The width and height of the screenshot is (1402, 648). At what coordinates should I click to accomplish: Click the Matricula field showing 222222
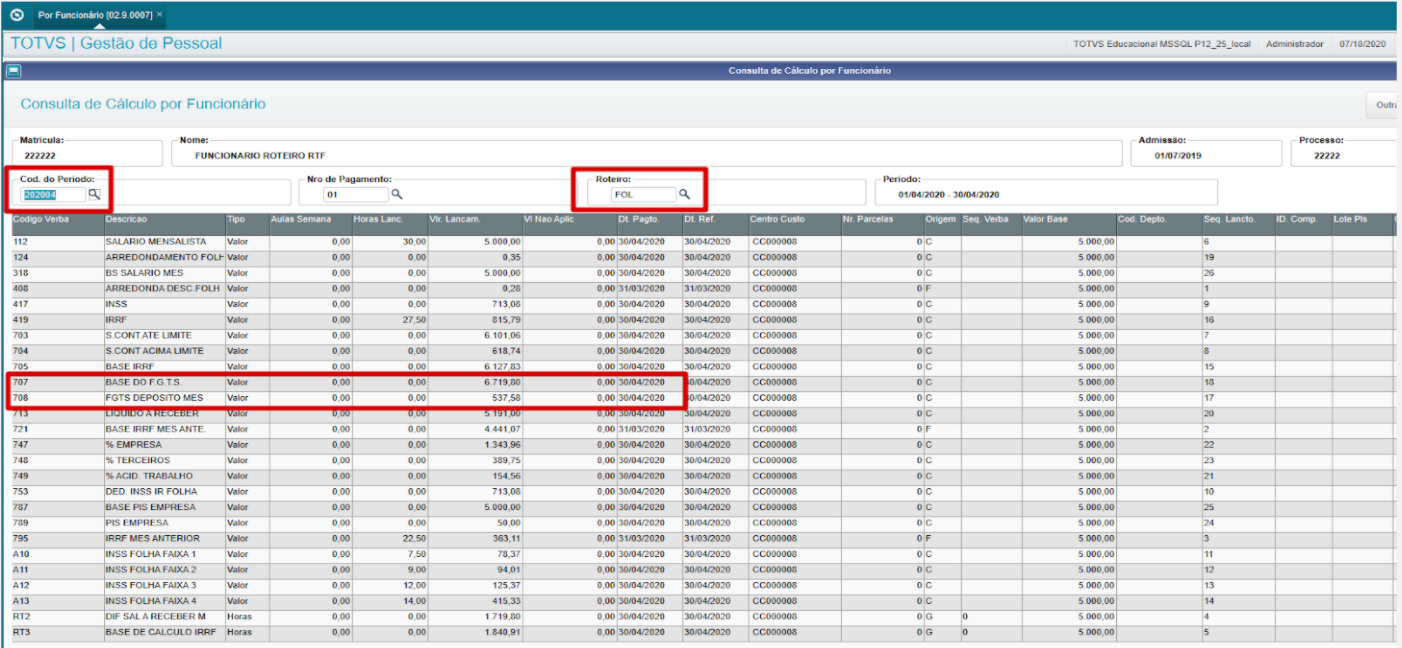click(x=87, y=153)
